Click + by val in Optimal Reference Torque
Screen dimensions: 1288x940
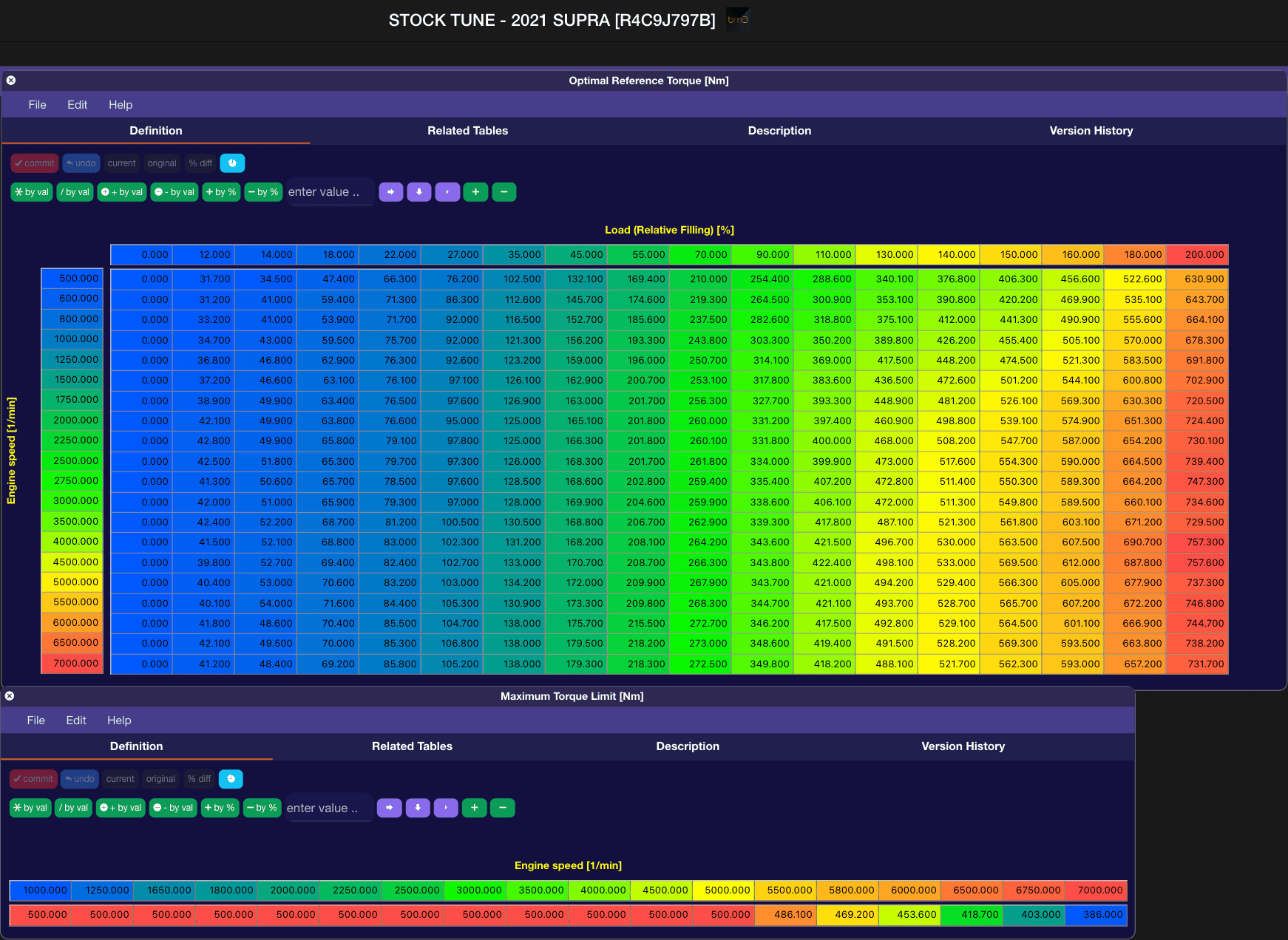(121, 192)
